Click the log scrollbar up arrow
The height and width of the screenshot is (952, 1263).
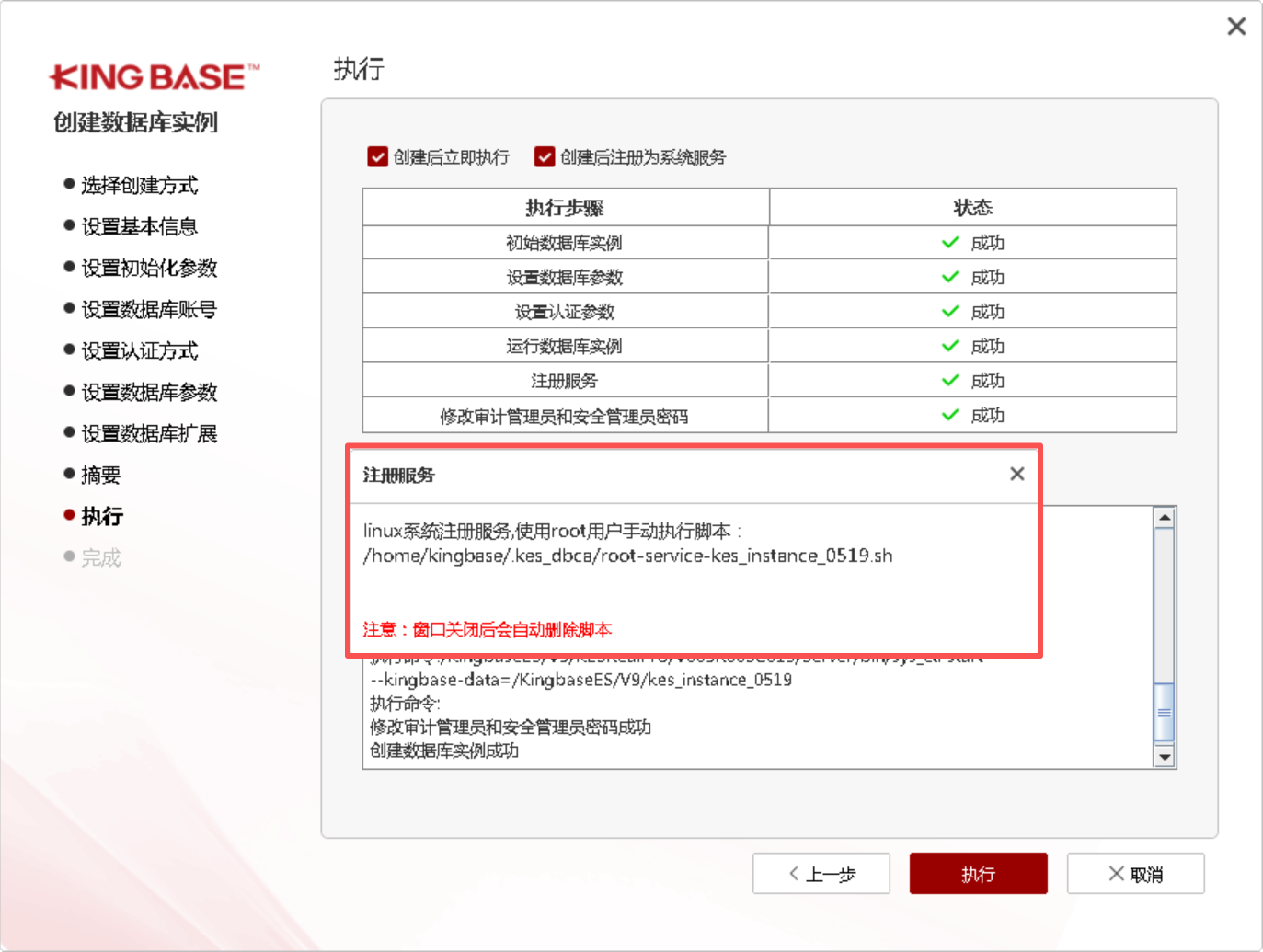(x=1165, y=517)
